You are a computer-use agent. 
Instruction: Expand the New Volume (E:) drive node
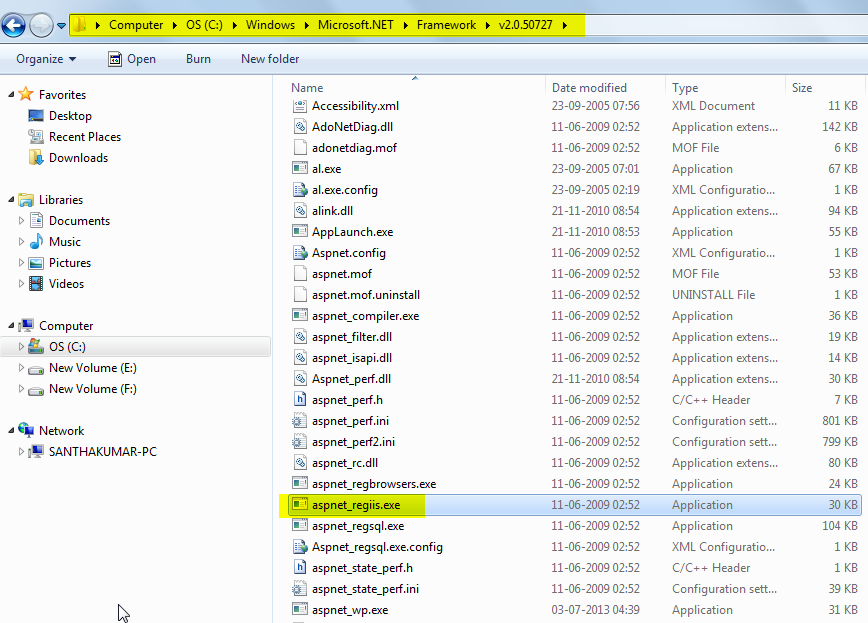click(21, 368)
